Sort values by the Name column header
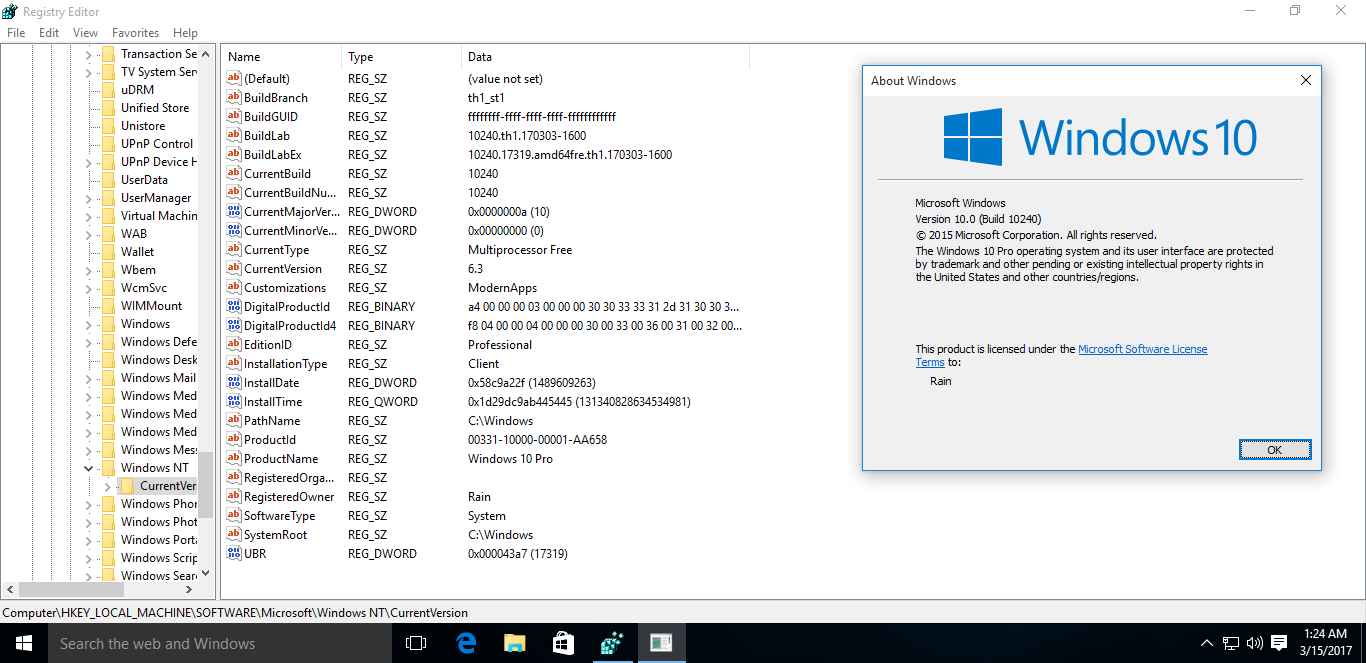The image size is (1366, 663). (281, 57)
